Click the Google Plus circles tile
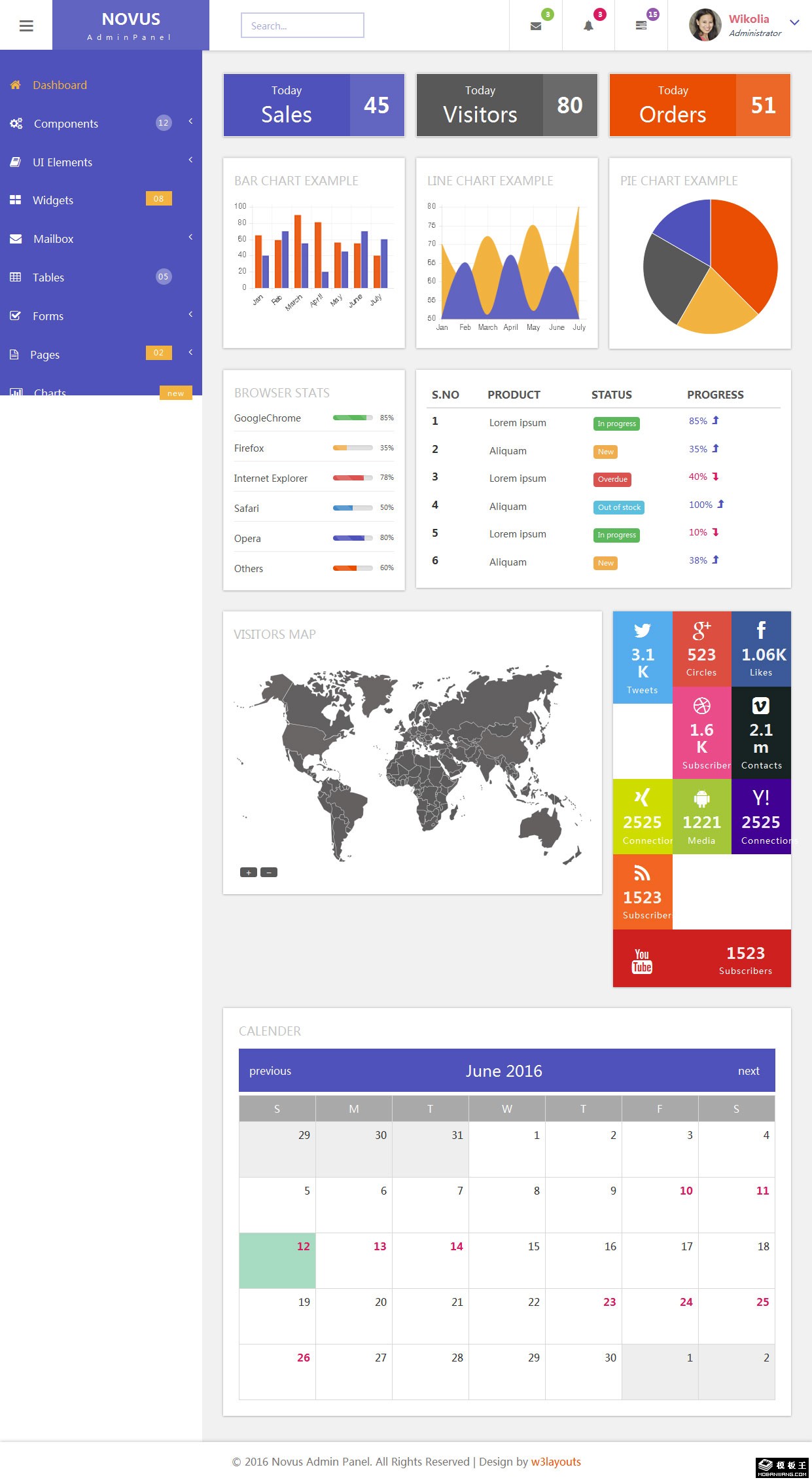812x1480 pixels. click(701, 649)
